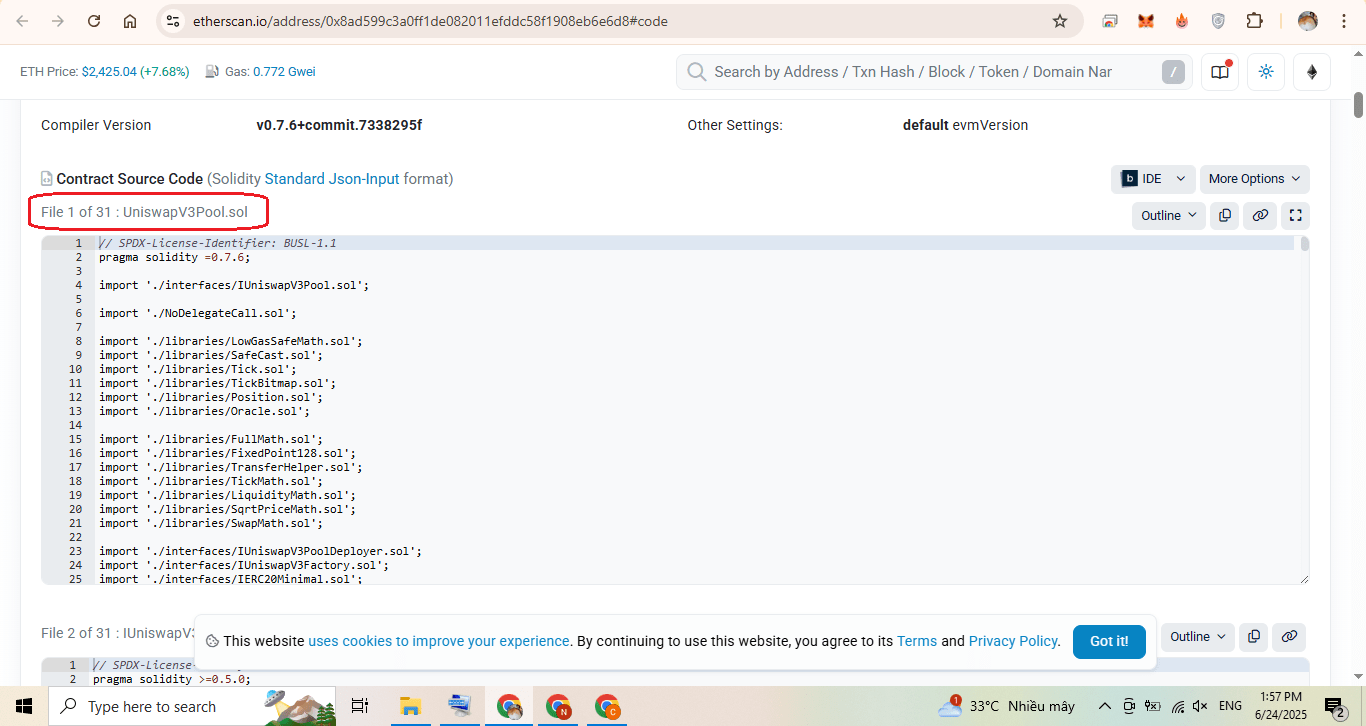The width and height of the screenshot is (1366, 726).
Task: Open the weather widget showing 33°C
Action: (x=1006, y=707)
